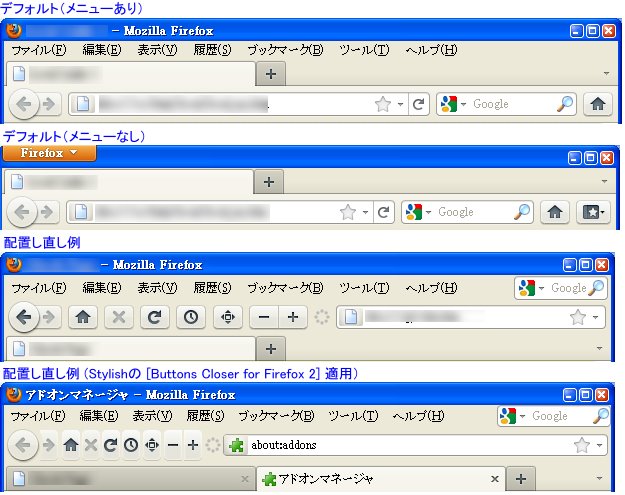The width and height of the screenshot is (625, 495).
Task: Click the Bookmarks button beside the Home icon
Action: (x=592, y=212)
